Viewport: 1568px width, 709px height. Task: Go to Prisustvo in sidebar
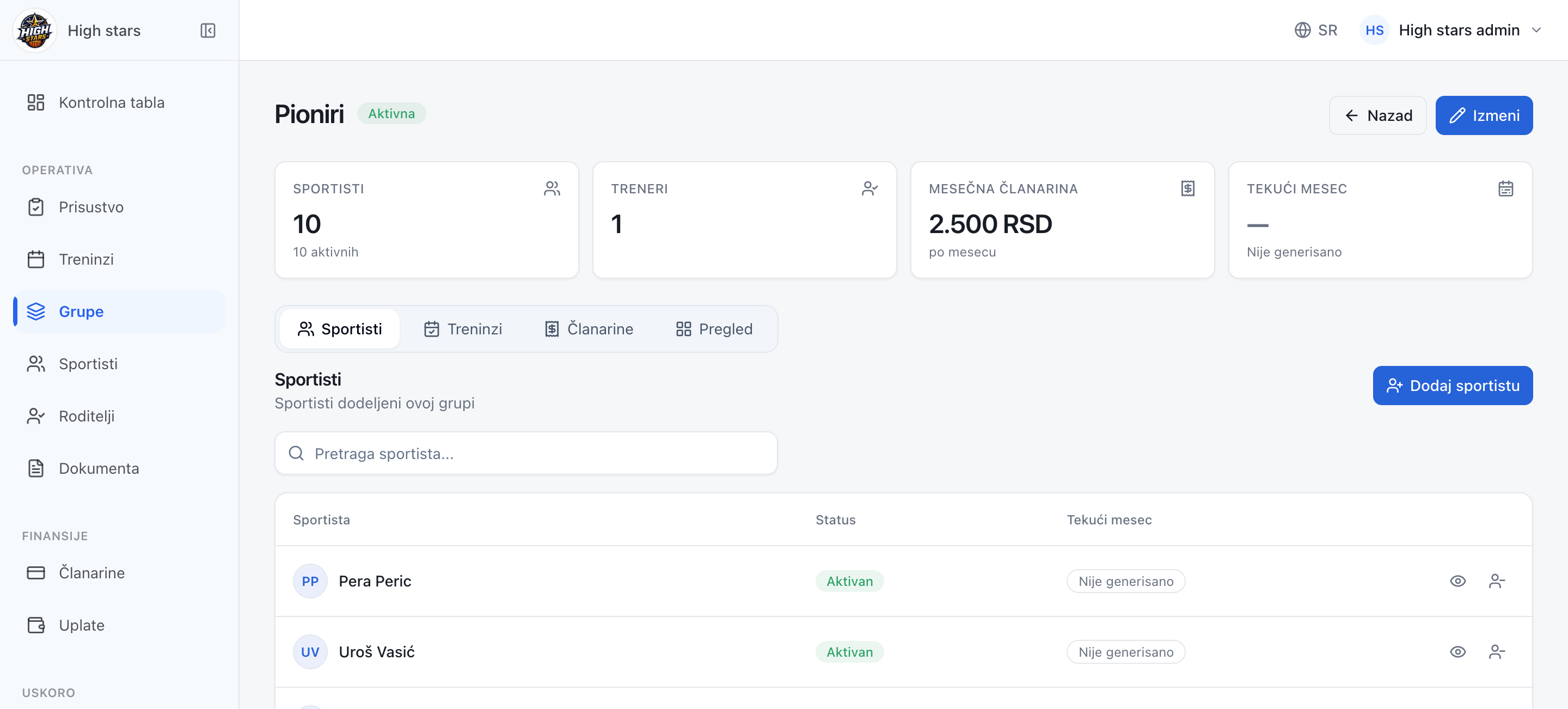point(119,207)
